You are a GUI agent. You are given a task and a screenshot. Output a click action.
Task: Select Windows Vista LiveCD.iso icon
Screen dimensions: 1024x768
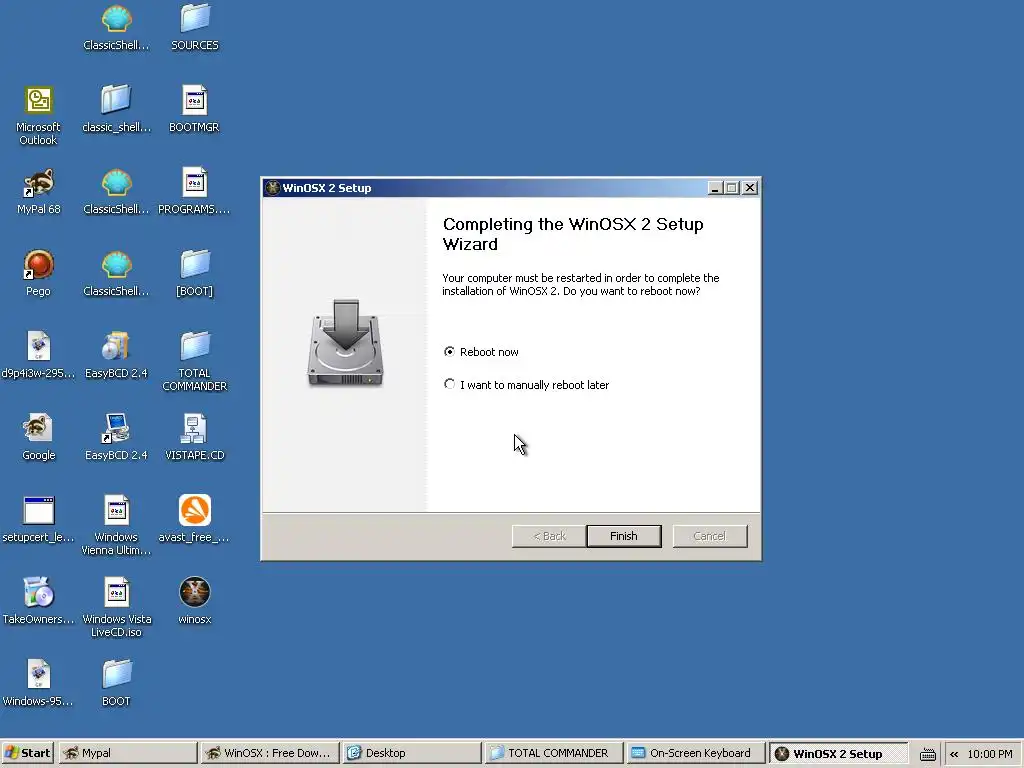116,607
